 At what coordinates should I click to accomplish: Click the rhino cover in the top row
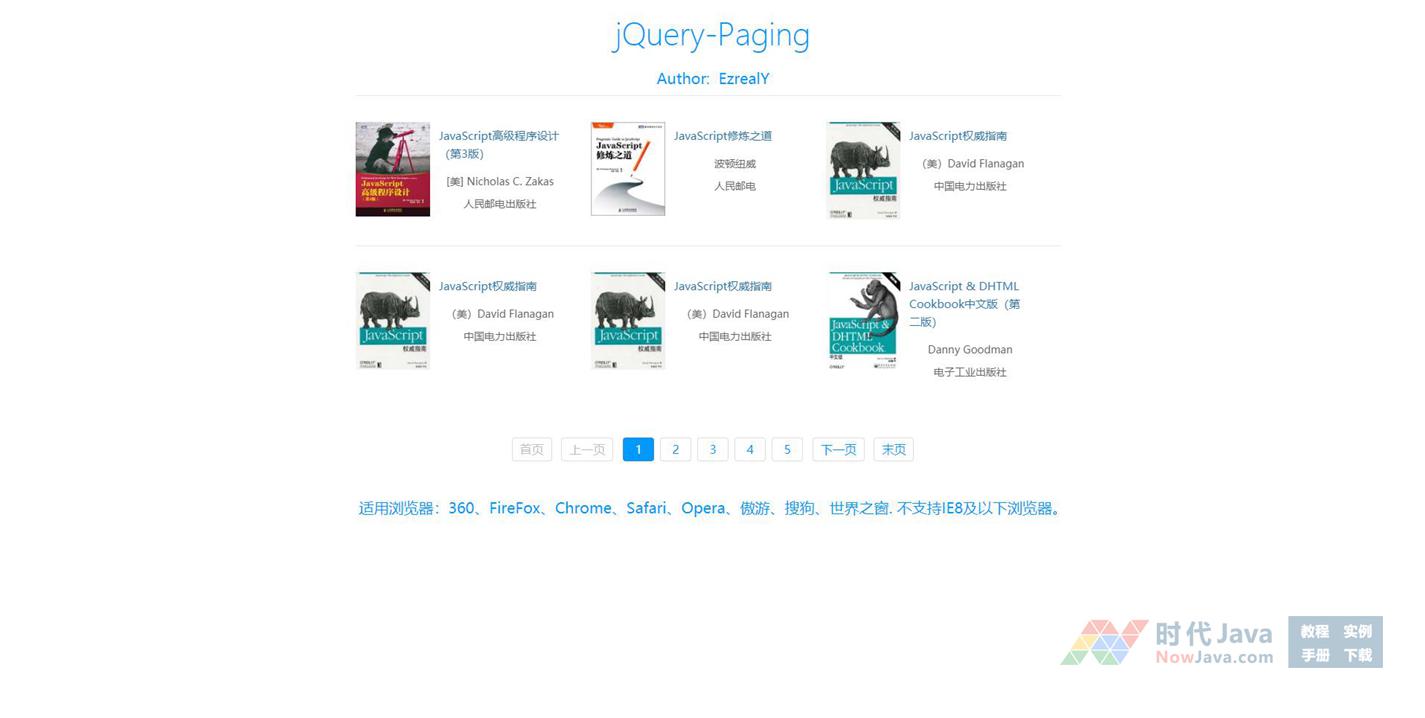point(863,170)
